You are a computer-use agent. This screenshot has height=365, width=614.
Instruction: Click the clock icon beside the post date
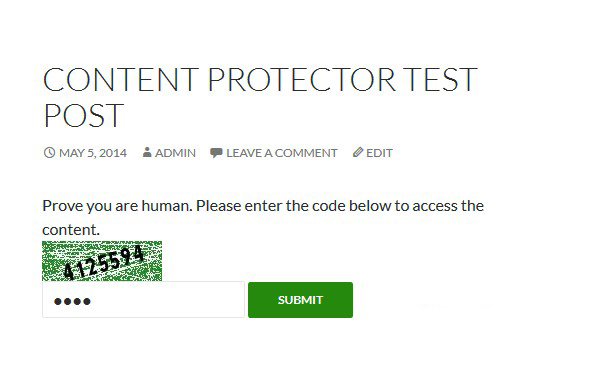point(49,152)
